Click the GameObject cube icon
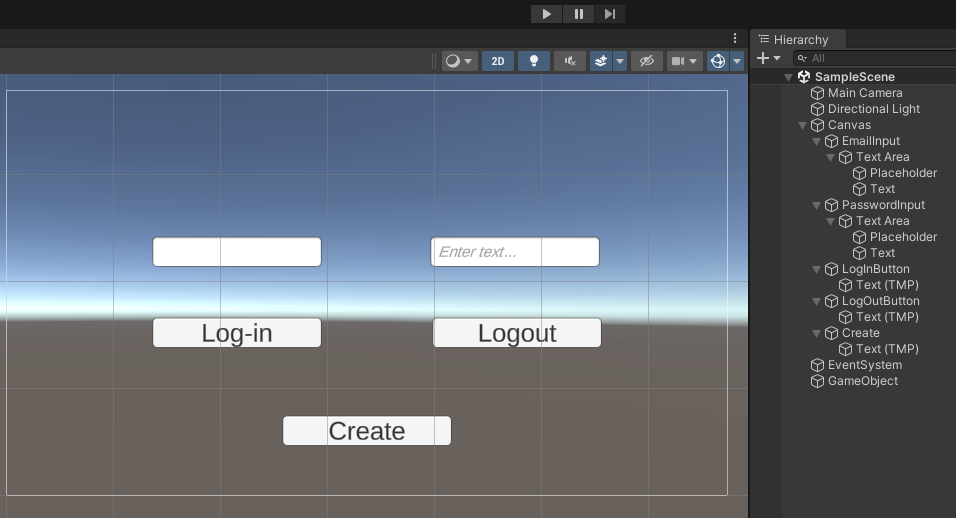 tap(818, 381)
